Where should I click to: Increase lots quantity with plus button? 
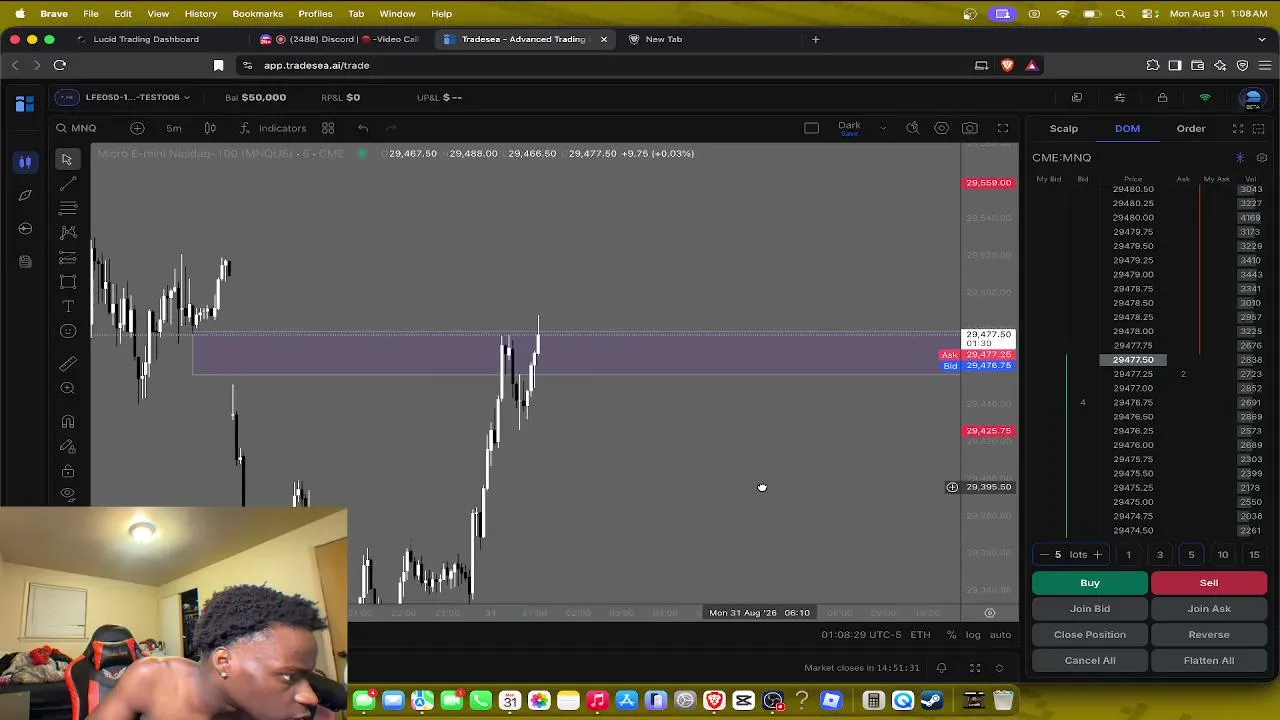pyautogui.click(x=1097, y=555)
